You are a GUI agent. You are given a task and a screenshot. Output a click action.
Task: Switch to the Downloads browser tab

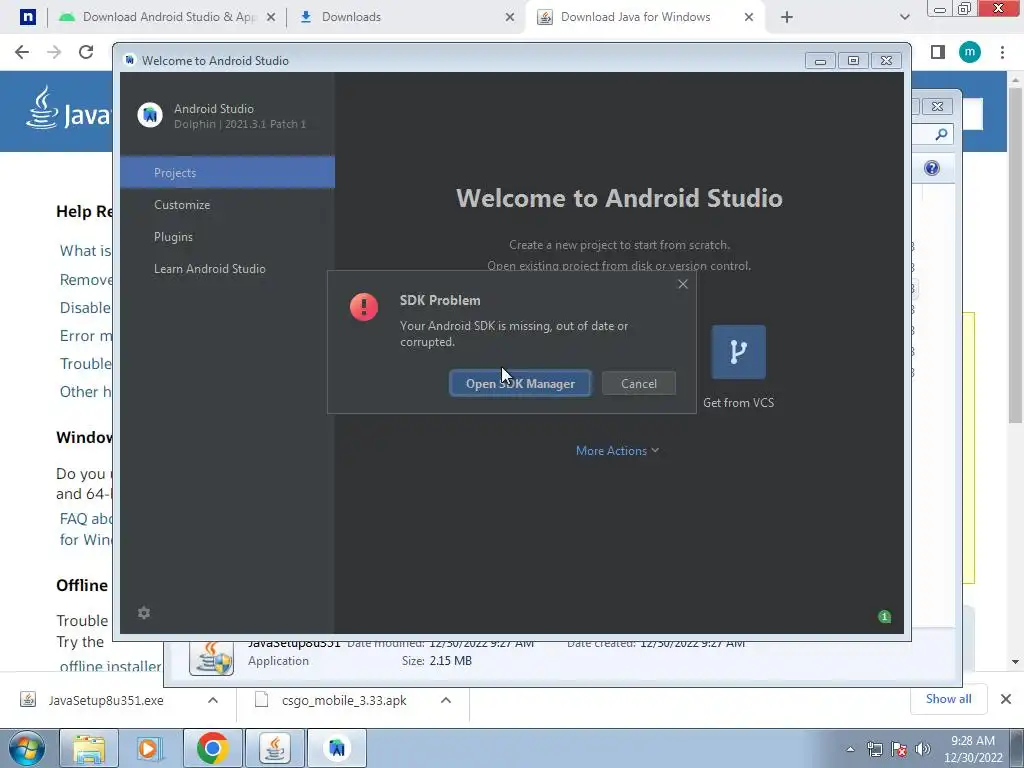pos(405,17)
